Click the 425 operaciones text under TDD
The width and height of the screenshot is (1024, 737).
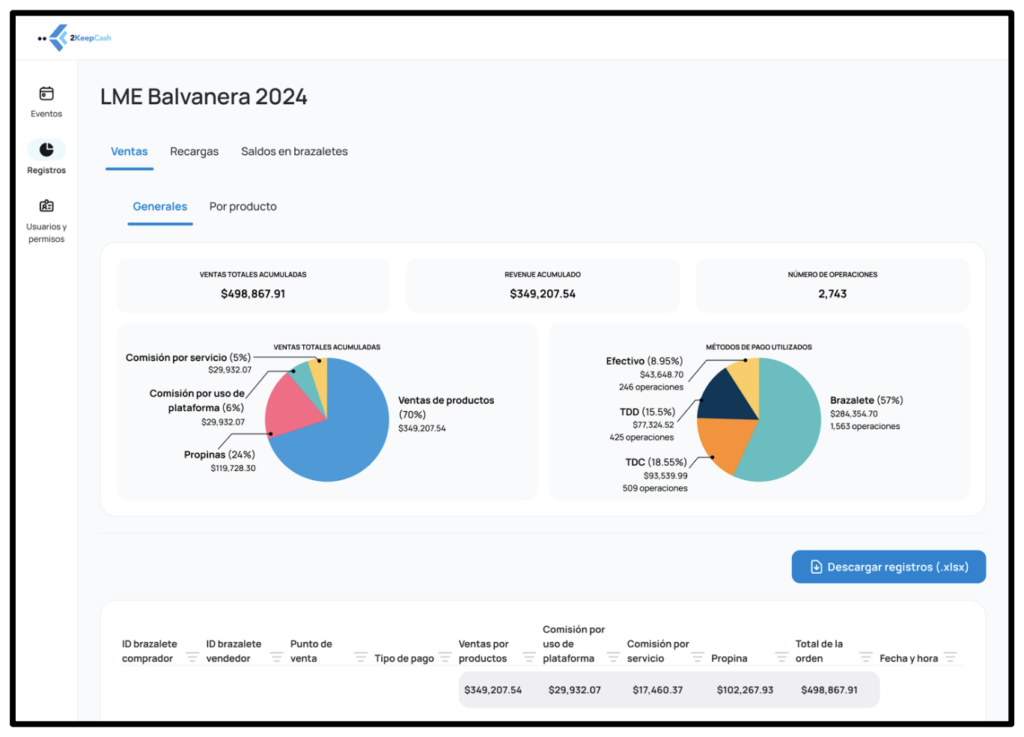click(641, 437)
